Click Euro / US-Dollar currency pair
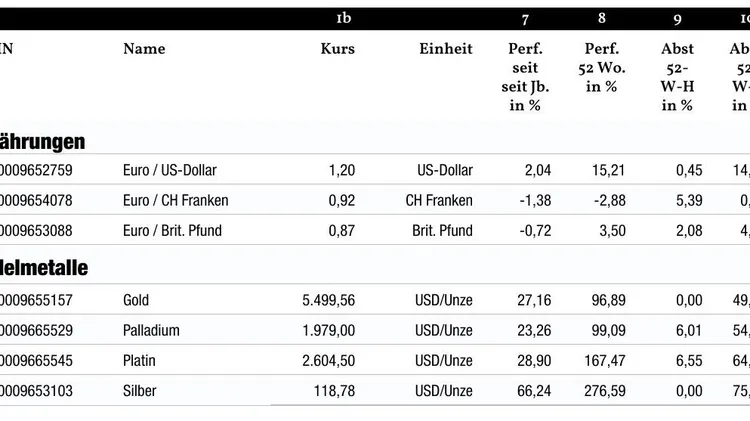This screenshot has height=421, width=750. [x=169, y=171]
